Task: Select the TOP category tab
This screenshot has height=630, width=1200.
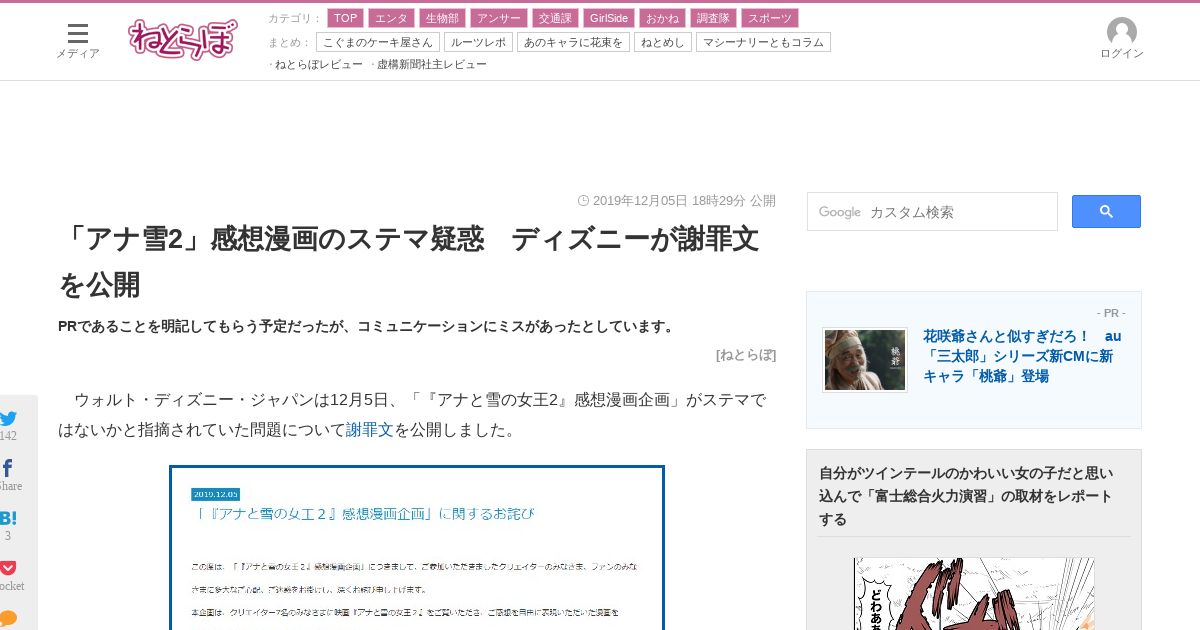Action: click(345, 18)
